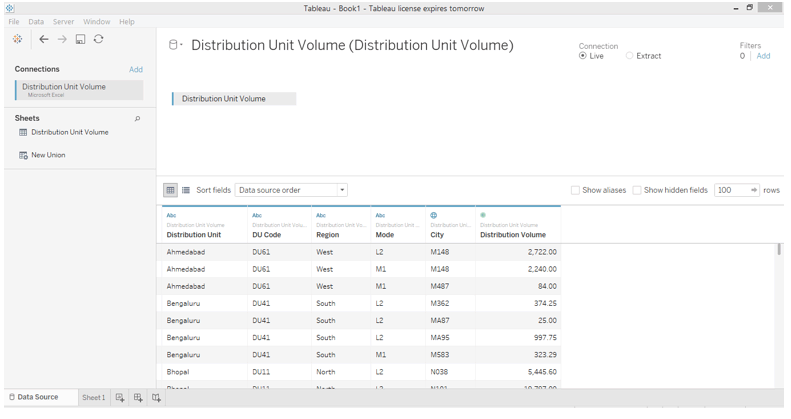Screen dimensions: 791x419
Task: Open the Help menu
Action: tap(127, 22)
